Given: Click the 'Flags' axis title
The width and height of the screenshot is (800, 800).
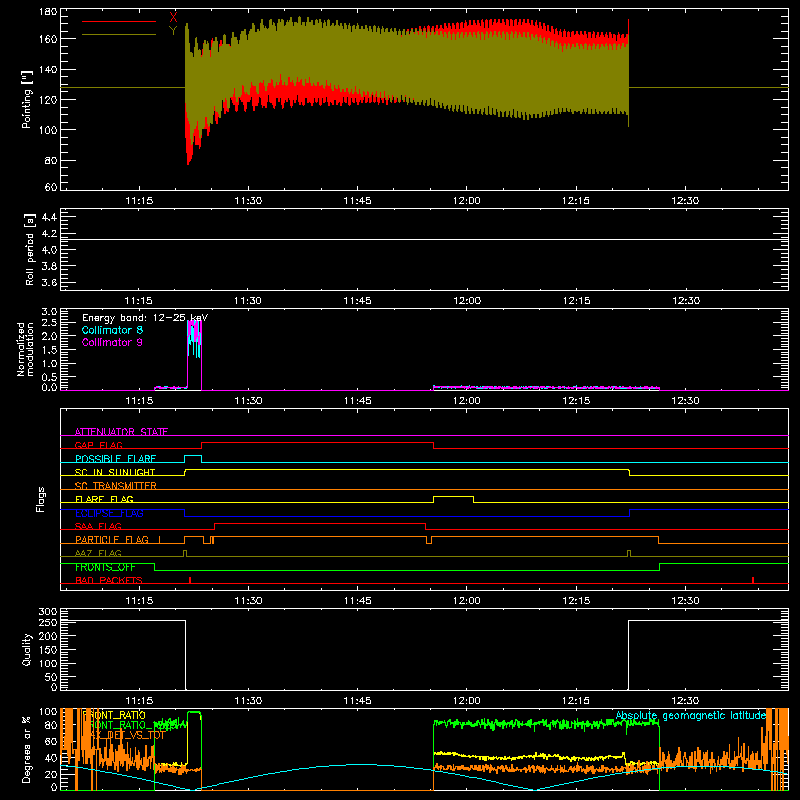Looking at the screenshot, I should point(41,499).
